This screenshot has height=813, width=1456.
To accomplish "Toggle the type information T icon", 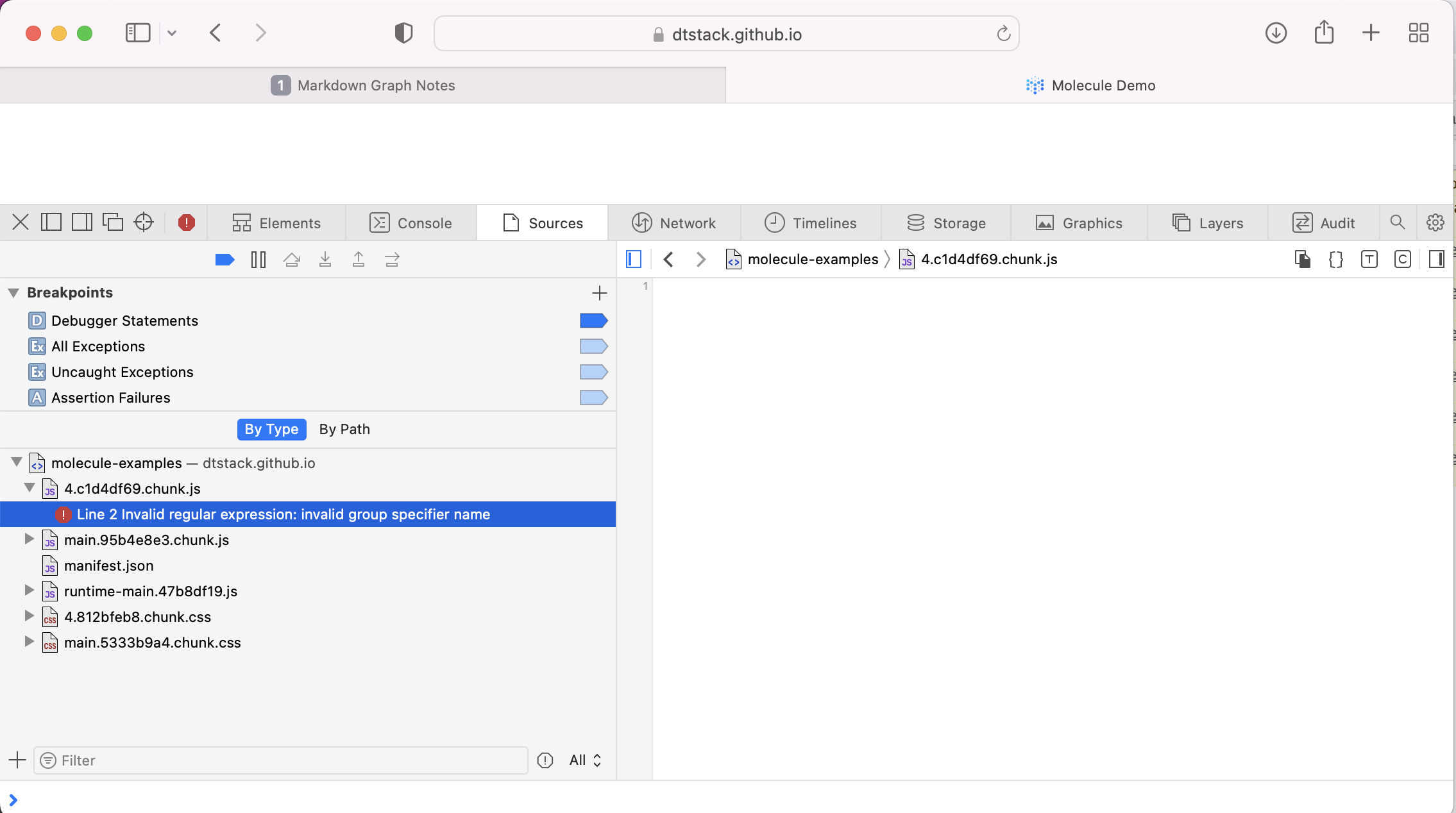I will point(1368,259).
